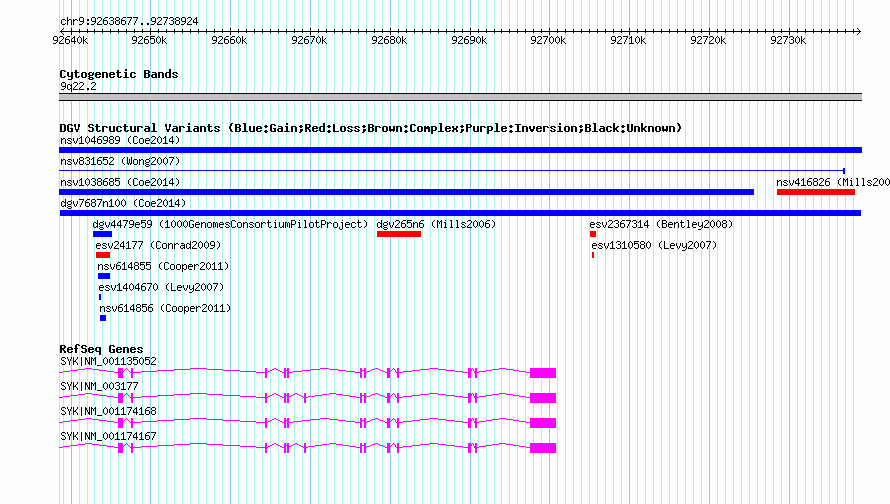Viewport: 890px width, 504px height.
Task: Click the nsv1038685 (Coe2014) label
Action: pos(120,182)
